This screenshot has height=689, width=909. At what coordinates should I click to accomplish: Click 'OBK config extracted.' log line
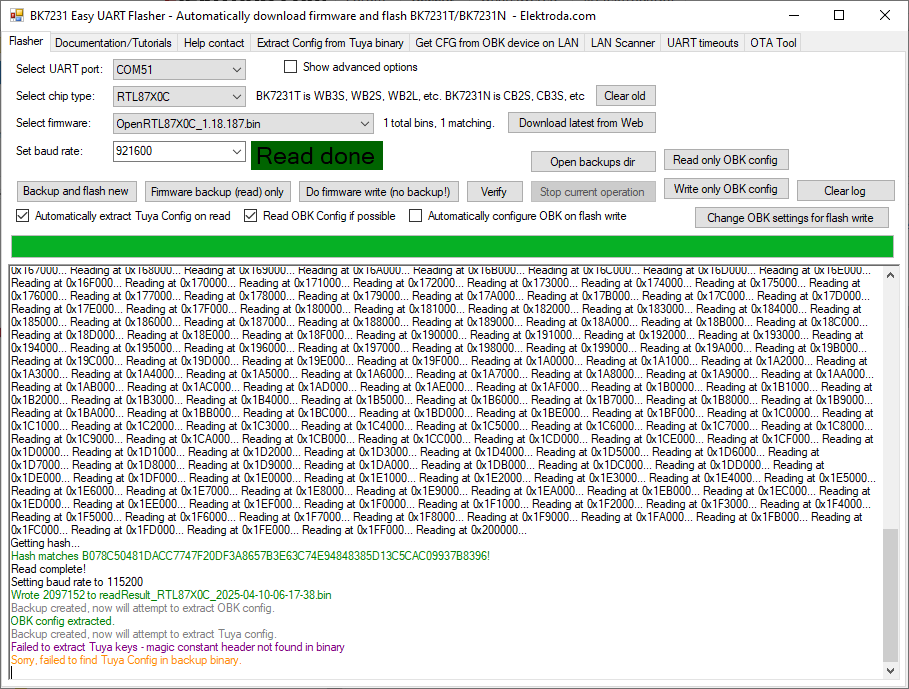pyautogui.click(x=63, y=621)
